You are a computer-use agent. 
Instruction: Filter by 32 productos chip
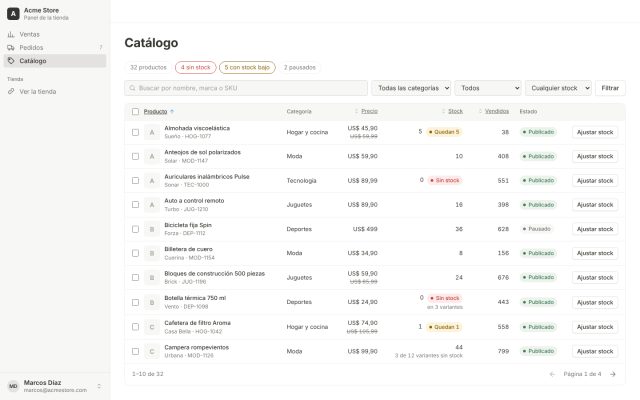tap(148, 67)
